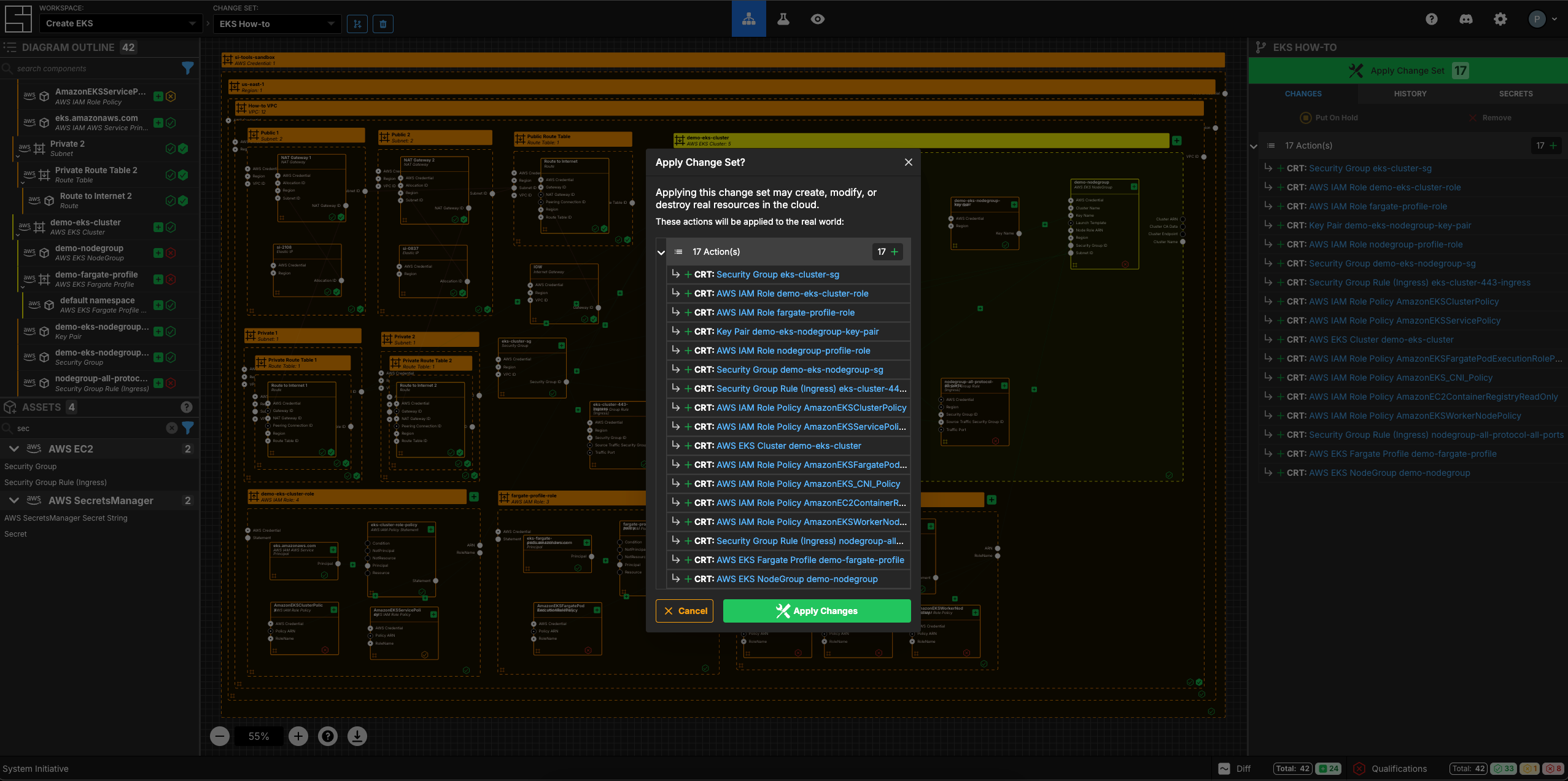Open the eye visualization view icon
This screenshot has width=1568, height=781.
(x=817, y=19)
